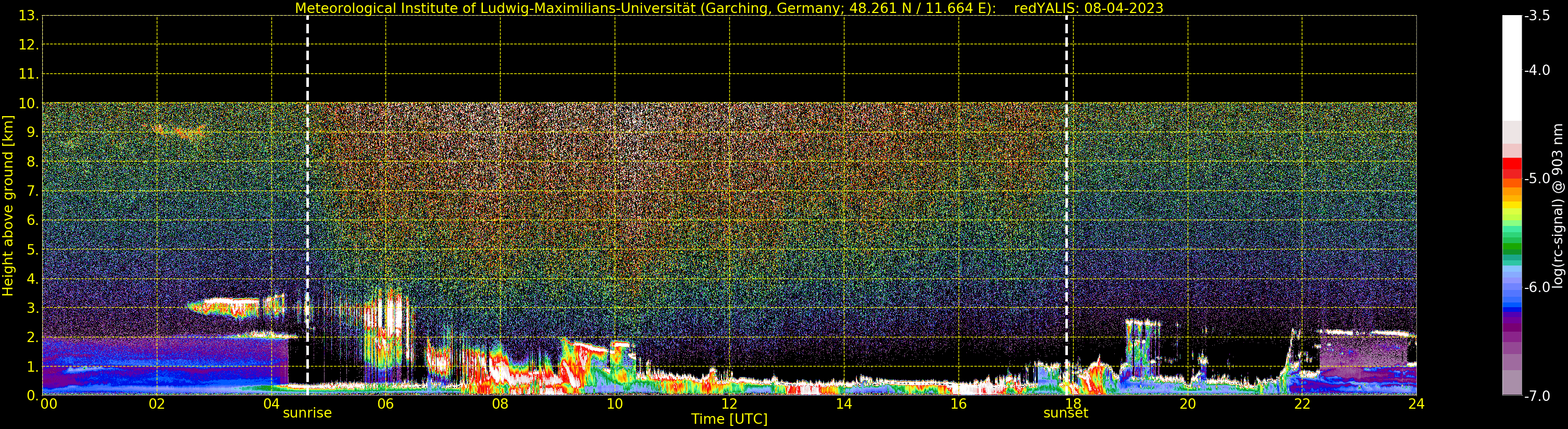Click the time axis tick label 08
The height and width of the screenshot is (429, 1568).
(500, 403)
